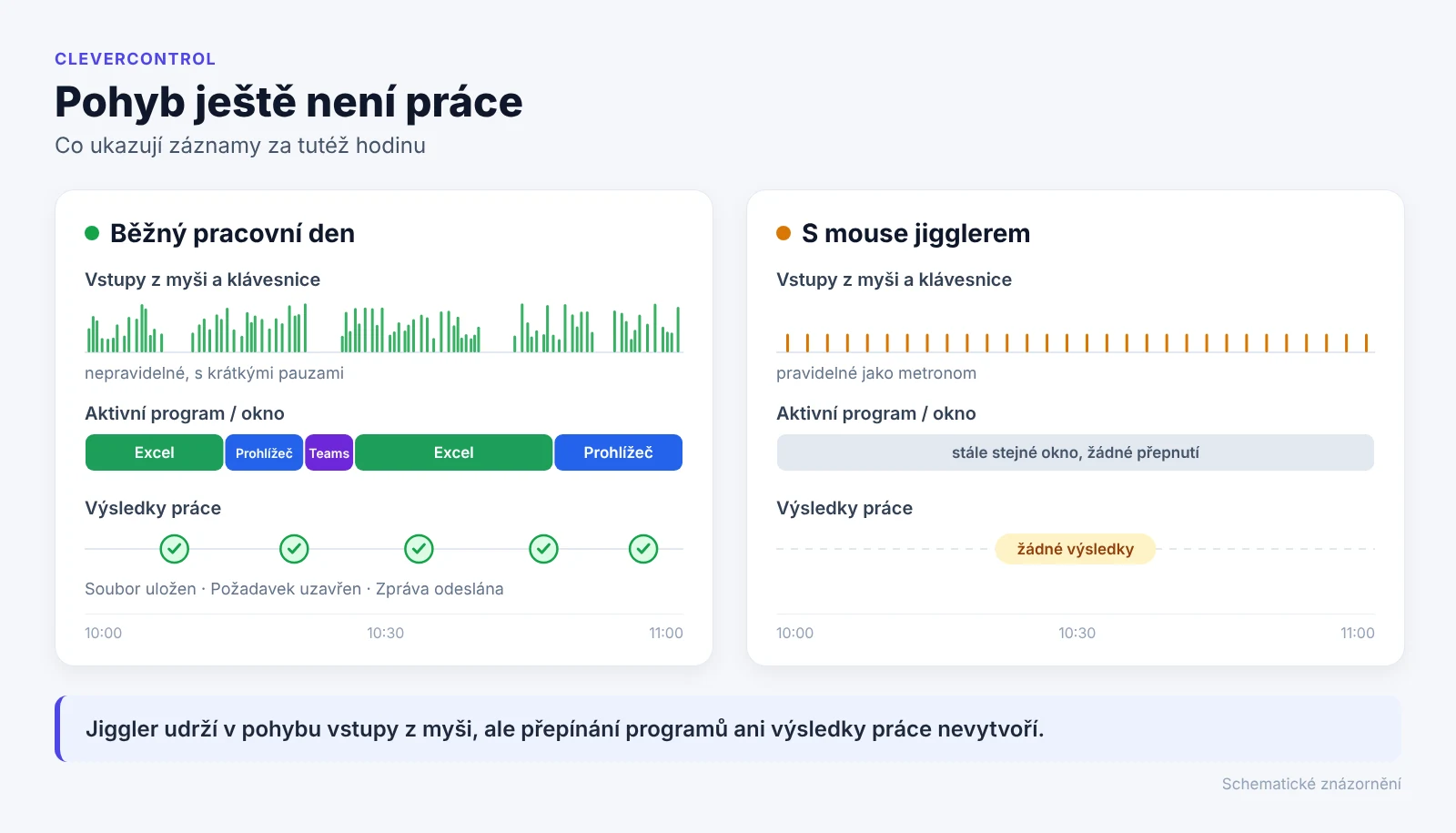1456x833 pixels.
Task: Click the wide Prohlížeč segment ending the timeline
Action: click(619, 452)
